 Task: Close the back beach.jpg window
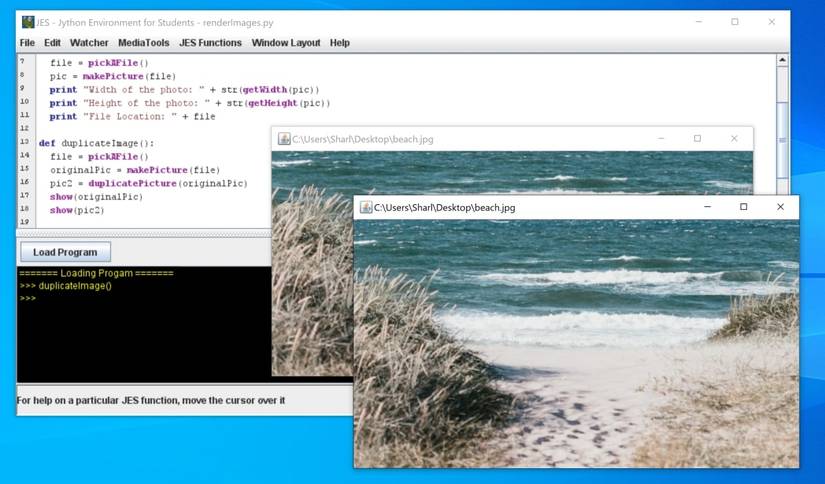point(734,138)
